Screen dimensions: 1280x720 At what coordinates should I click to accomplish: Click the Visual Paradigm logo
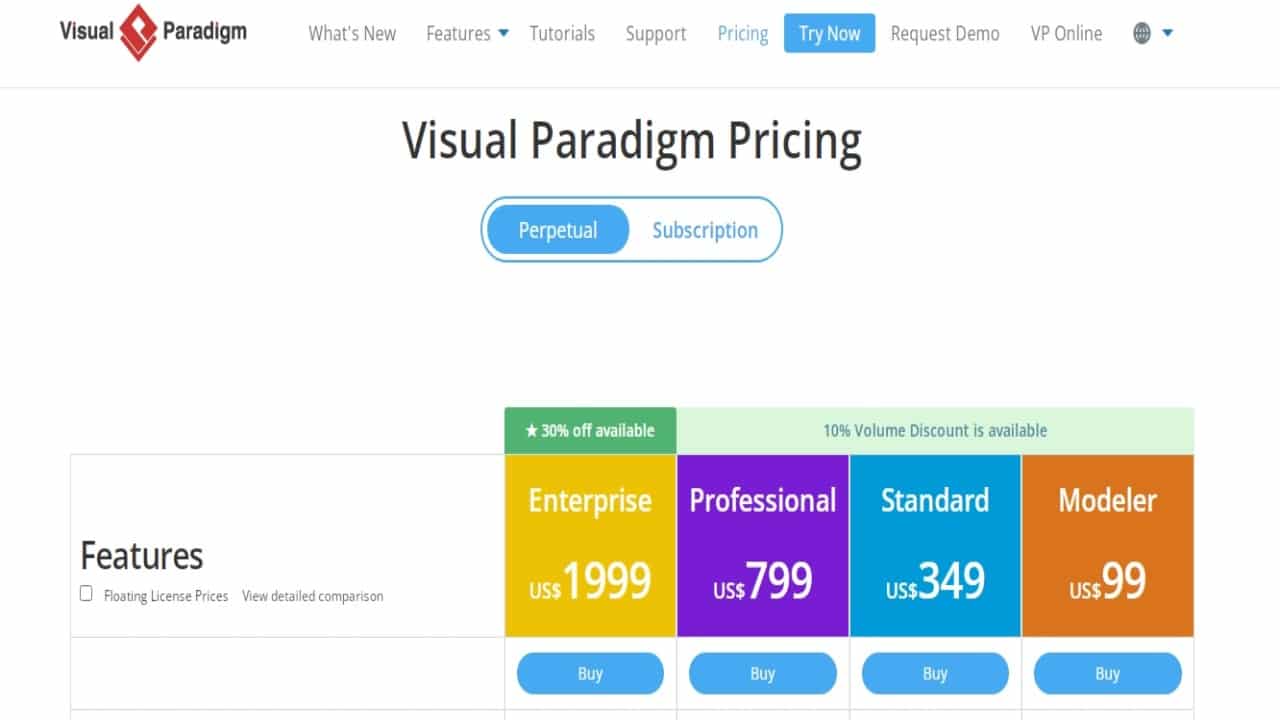click(153, 32)
